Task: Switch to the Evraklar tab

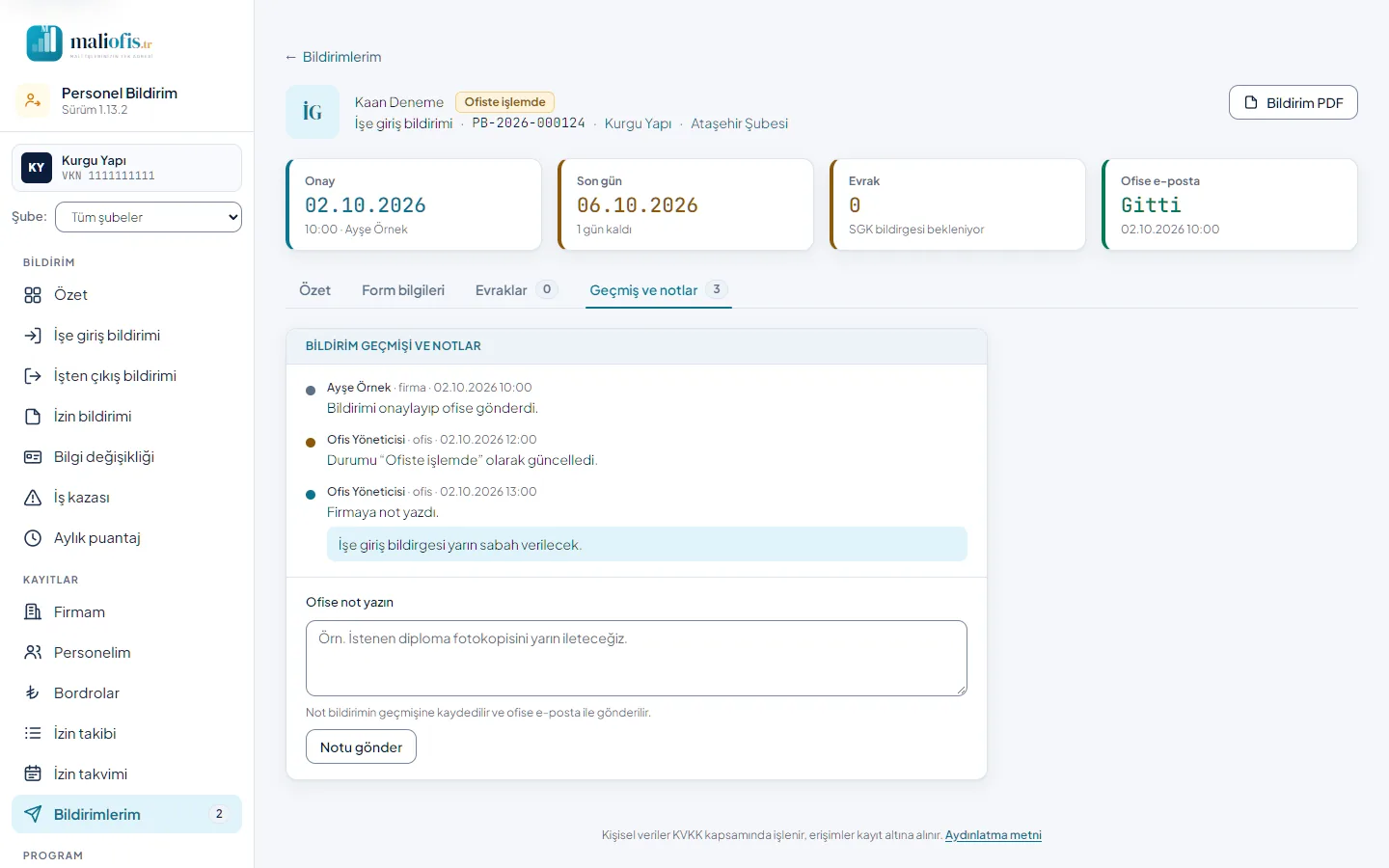Action: coord(516,290)
